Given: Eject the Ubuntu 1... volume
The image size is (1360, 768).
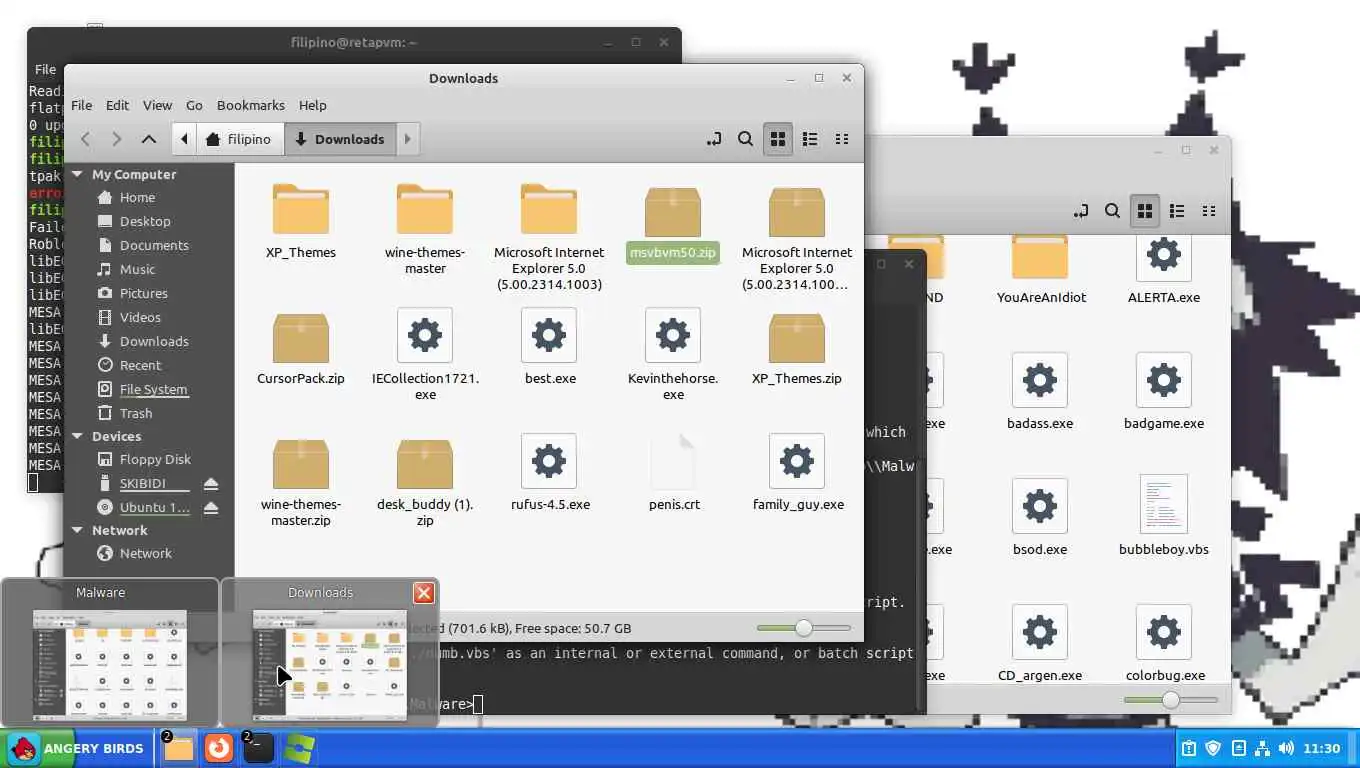Looking at the screenshot, I should click(210, 508).
